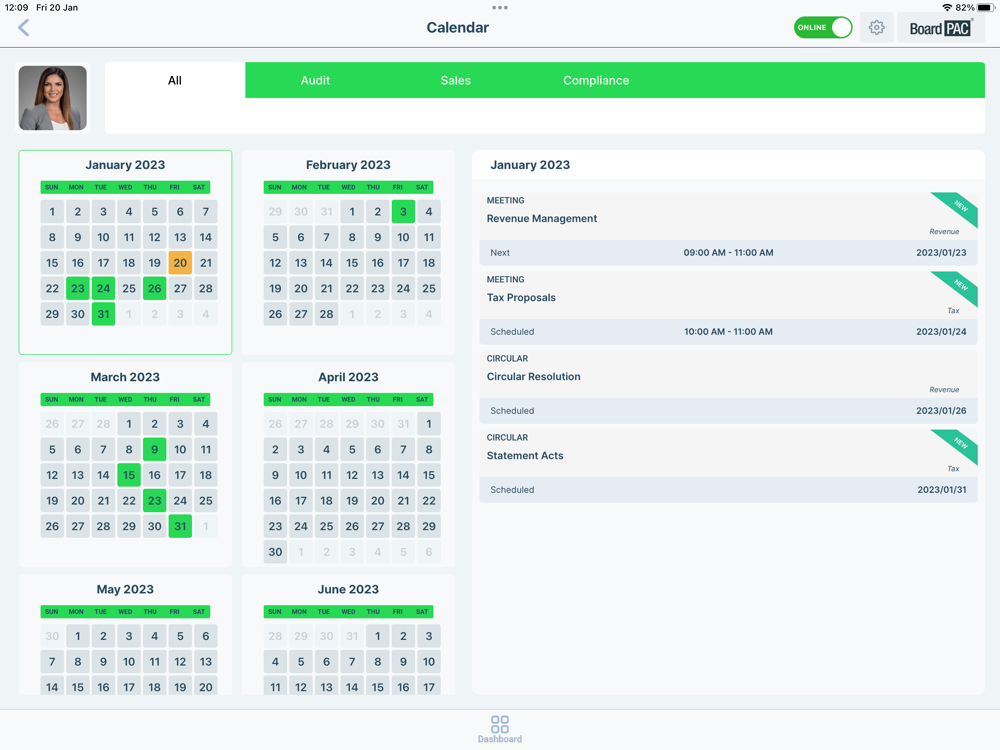Select today, January 20 highlighted orange

(x=180, y=263)
